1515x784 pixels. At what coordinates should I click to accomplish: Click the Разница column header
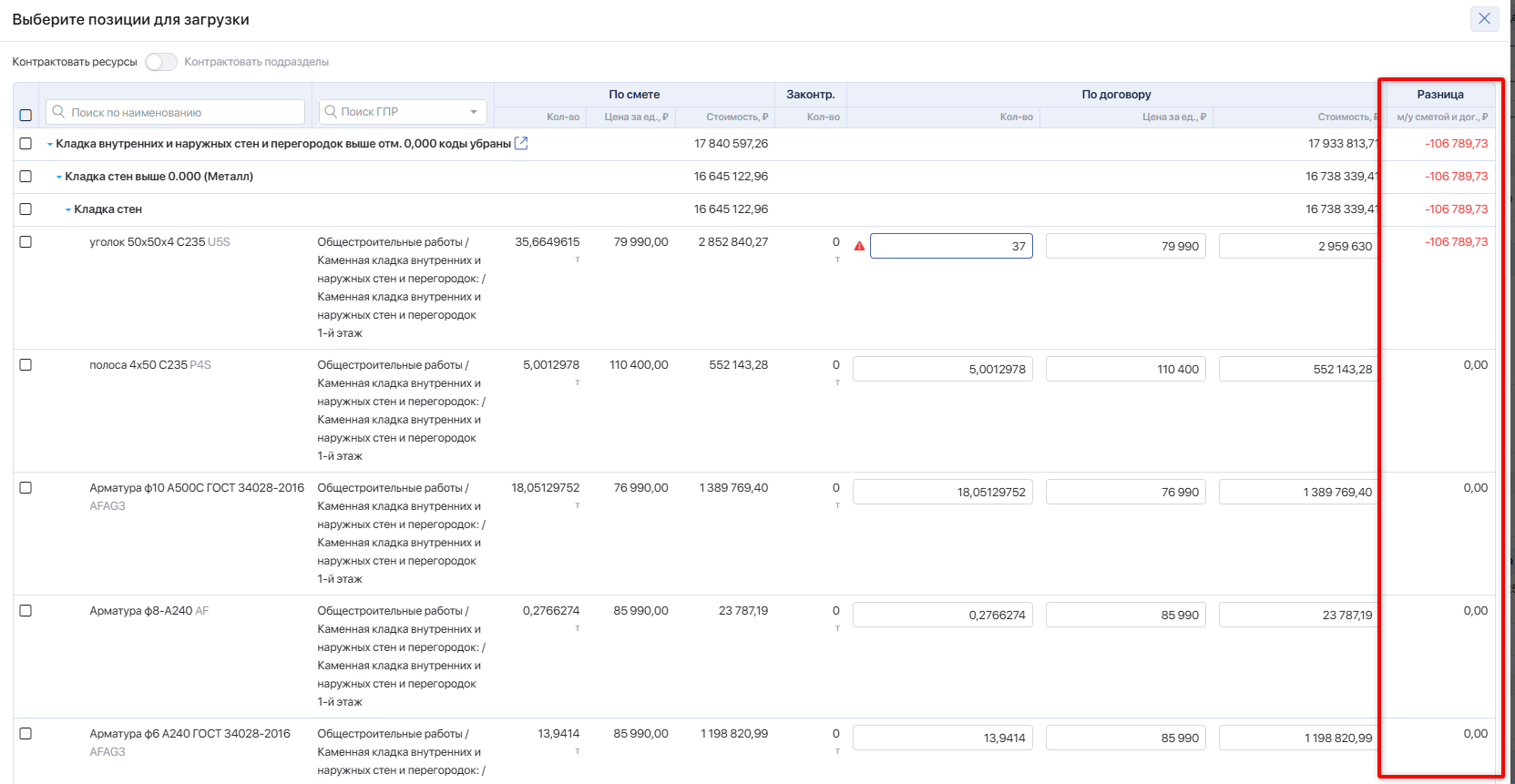(x=1439, y=95)
